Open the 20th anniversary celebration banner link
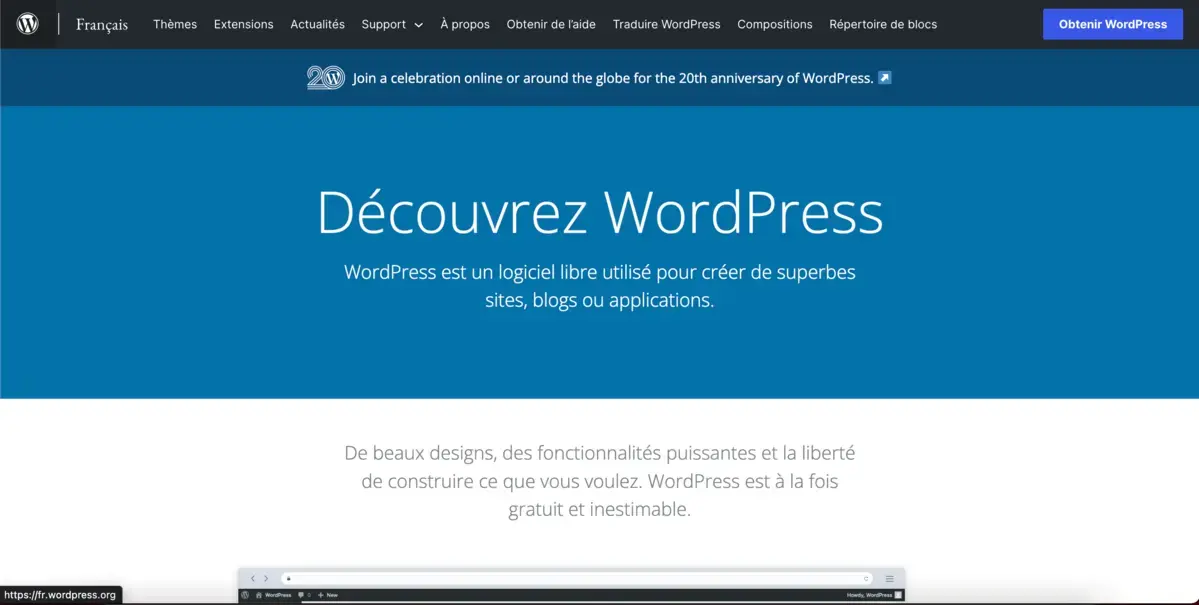 click(x=612, y=78)
